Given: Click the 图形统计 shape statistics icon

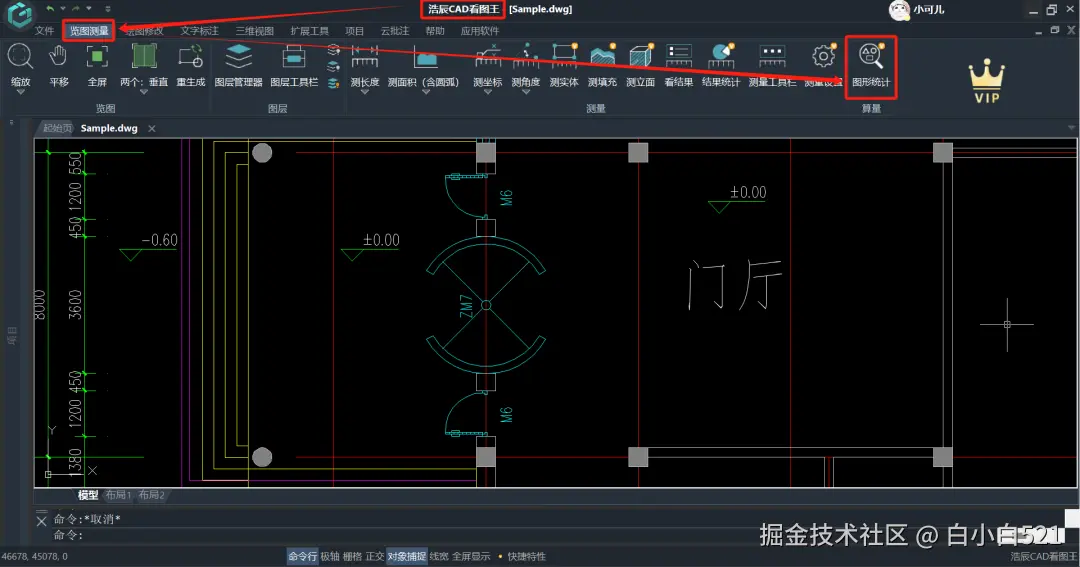Looking at the screenshot, I should pos(871,58).
